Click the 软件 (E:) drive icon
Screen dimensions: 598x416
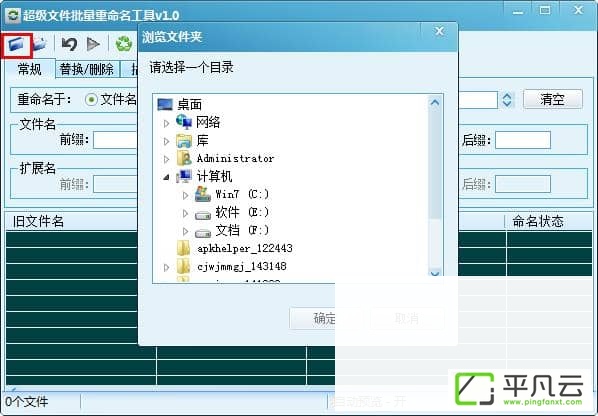coord(203,215)
